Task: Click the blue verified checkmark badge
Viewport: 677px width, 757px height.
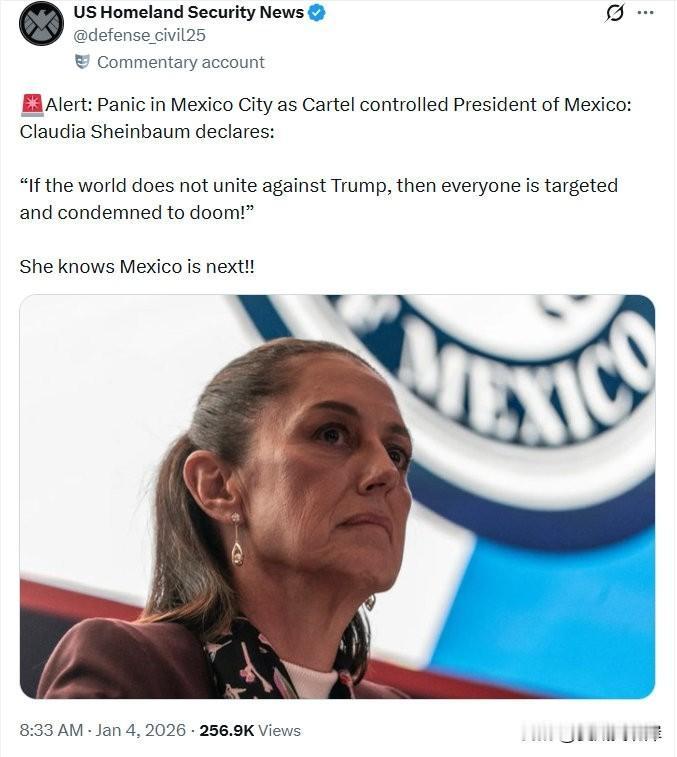Action: point(317,13)
